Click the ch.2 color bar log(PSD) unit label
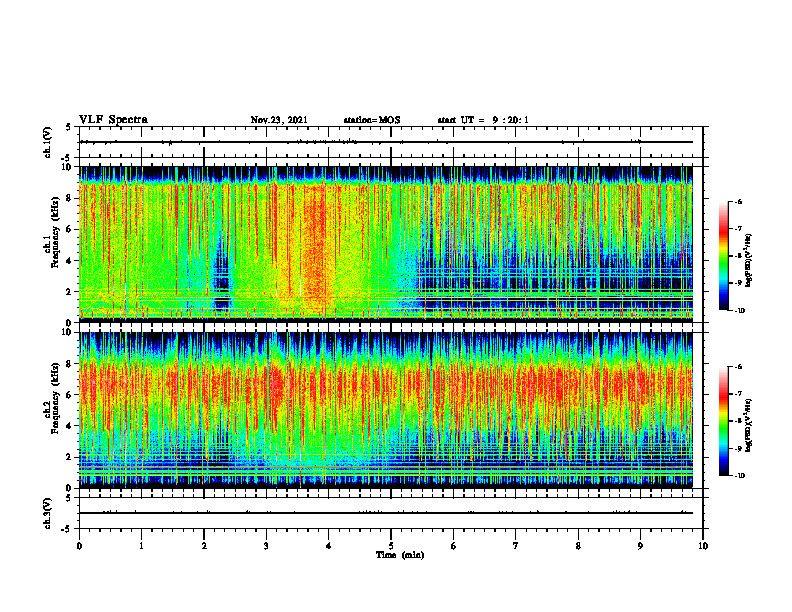 click(x=749, y=425)
